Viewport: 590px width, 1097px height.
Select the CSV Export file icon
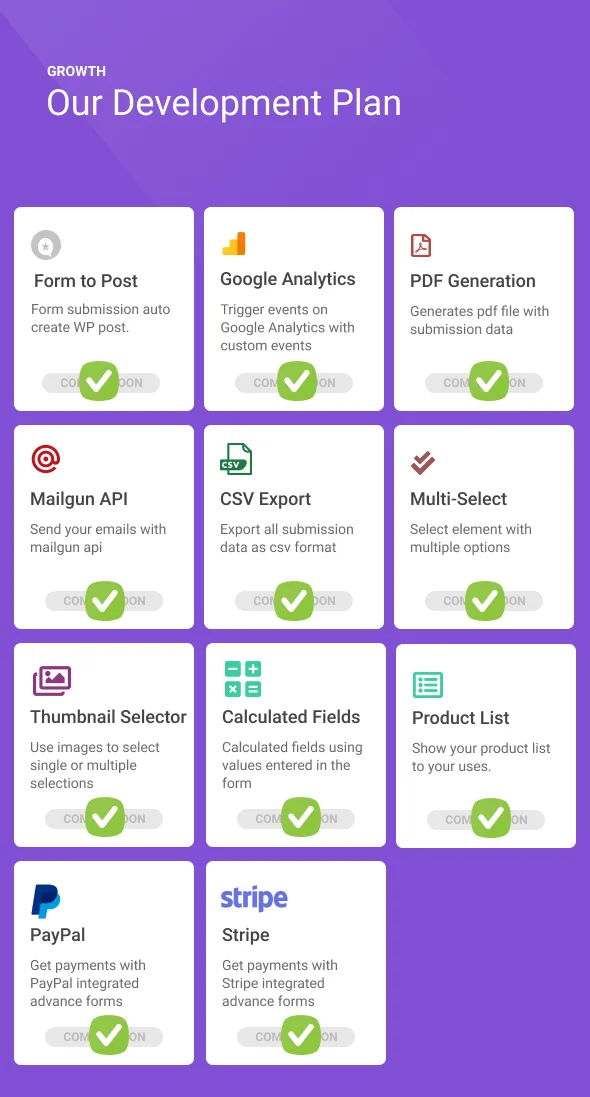click(x=233, y=460)
